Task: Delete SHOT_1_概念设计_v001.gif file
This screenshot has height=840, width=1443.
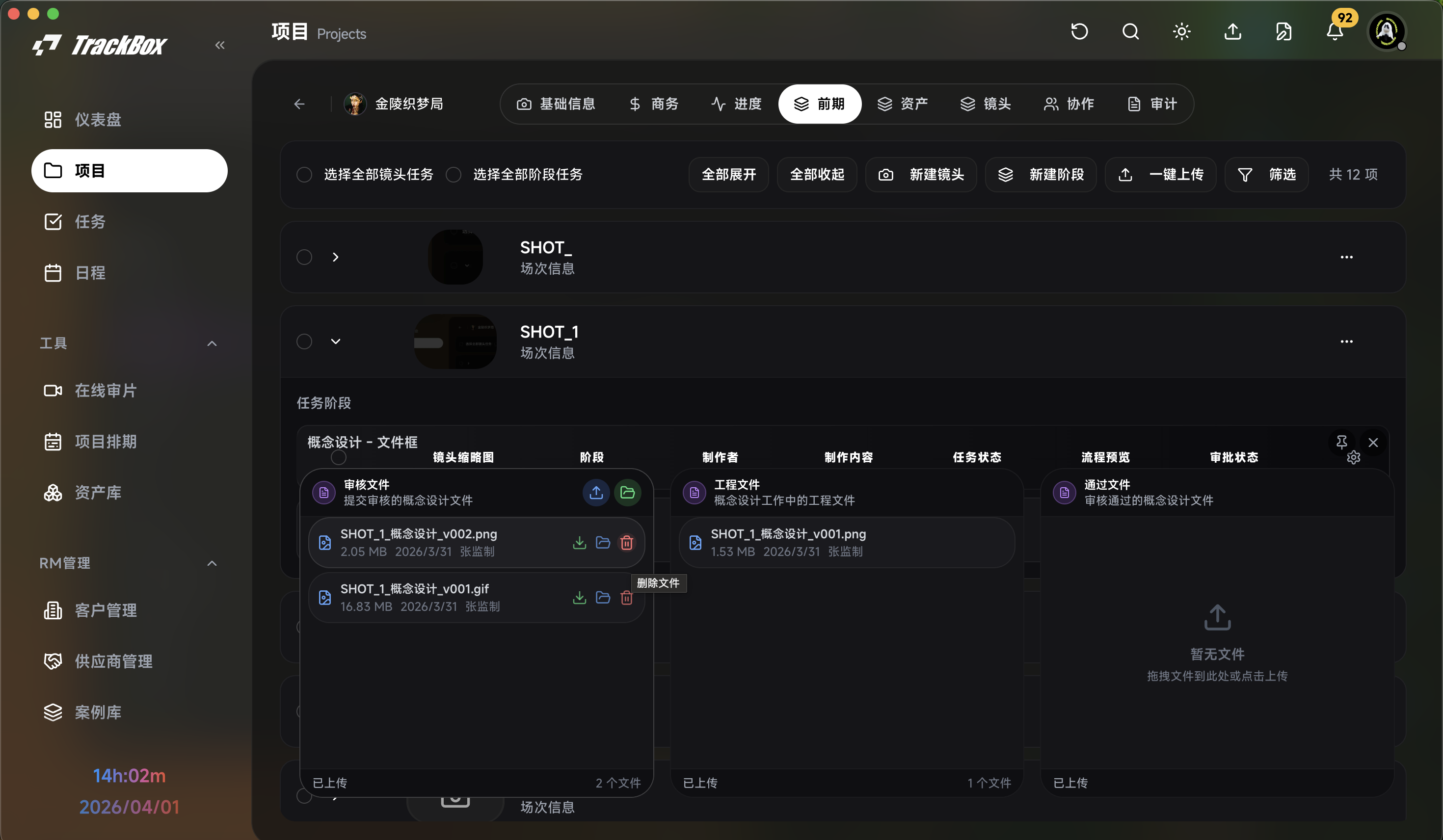Action: pos(626,597)
